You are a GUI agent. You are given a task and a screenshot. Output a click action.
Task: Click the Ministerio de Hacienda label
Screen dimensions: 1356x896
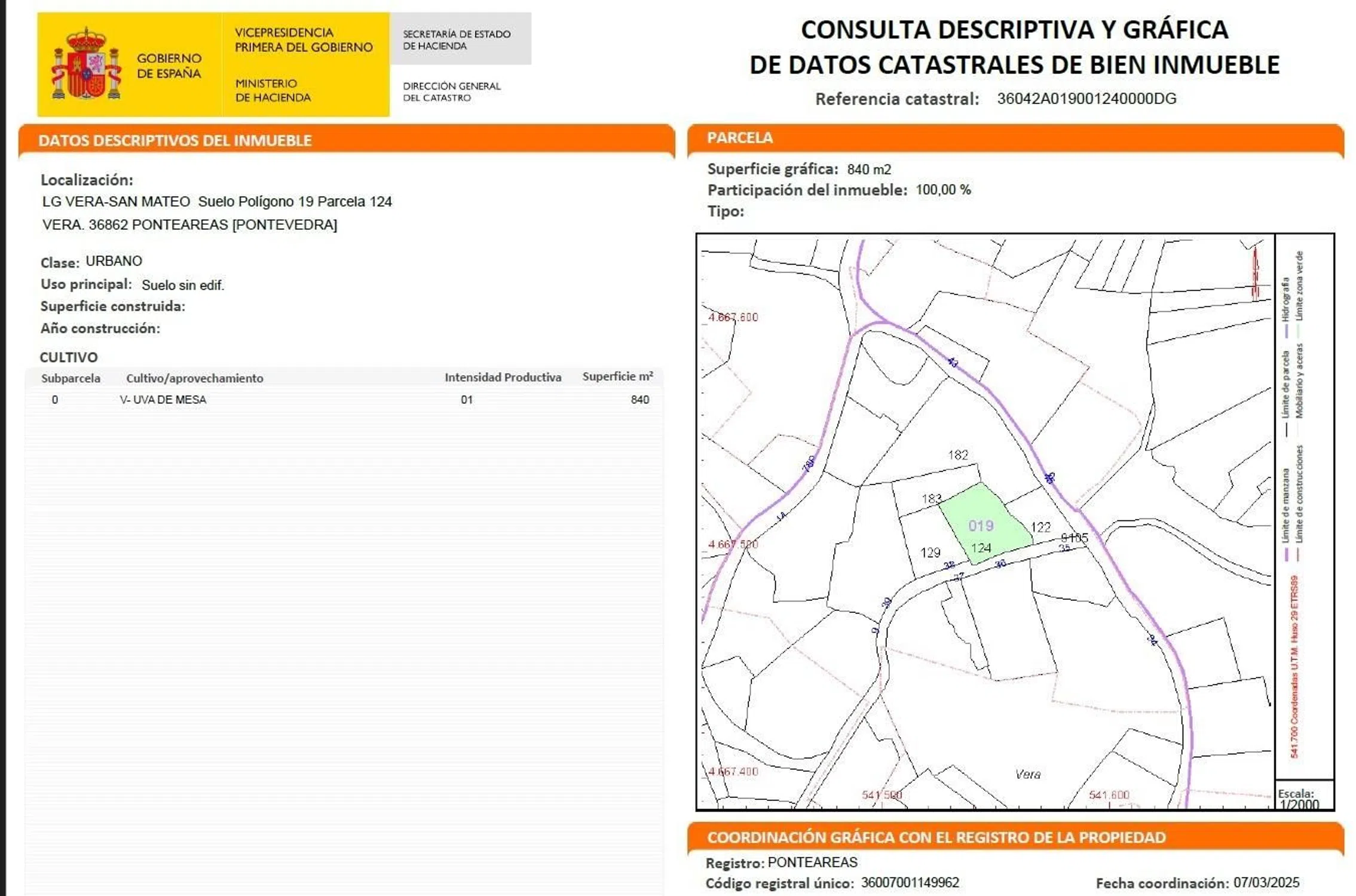click(x=273, y=90)
